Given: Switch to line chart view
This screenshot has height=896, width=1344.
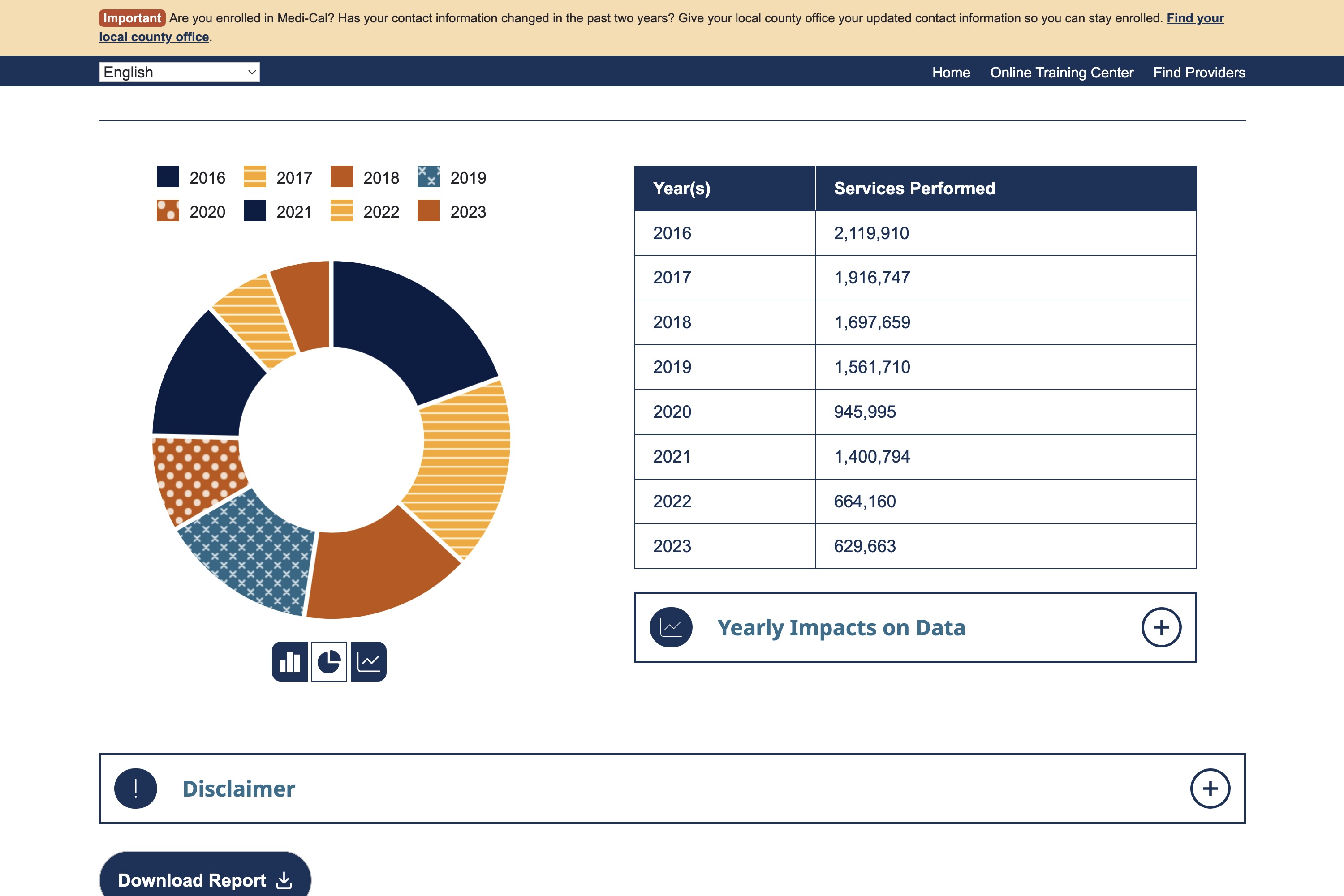Looking at the screenshot, I should pos(369,661).
